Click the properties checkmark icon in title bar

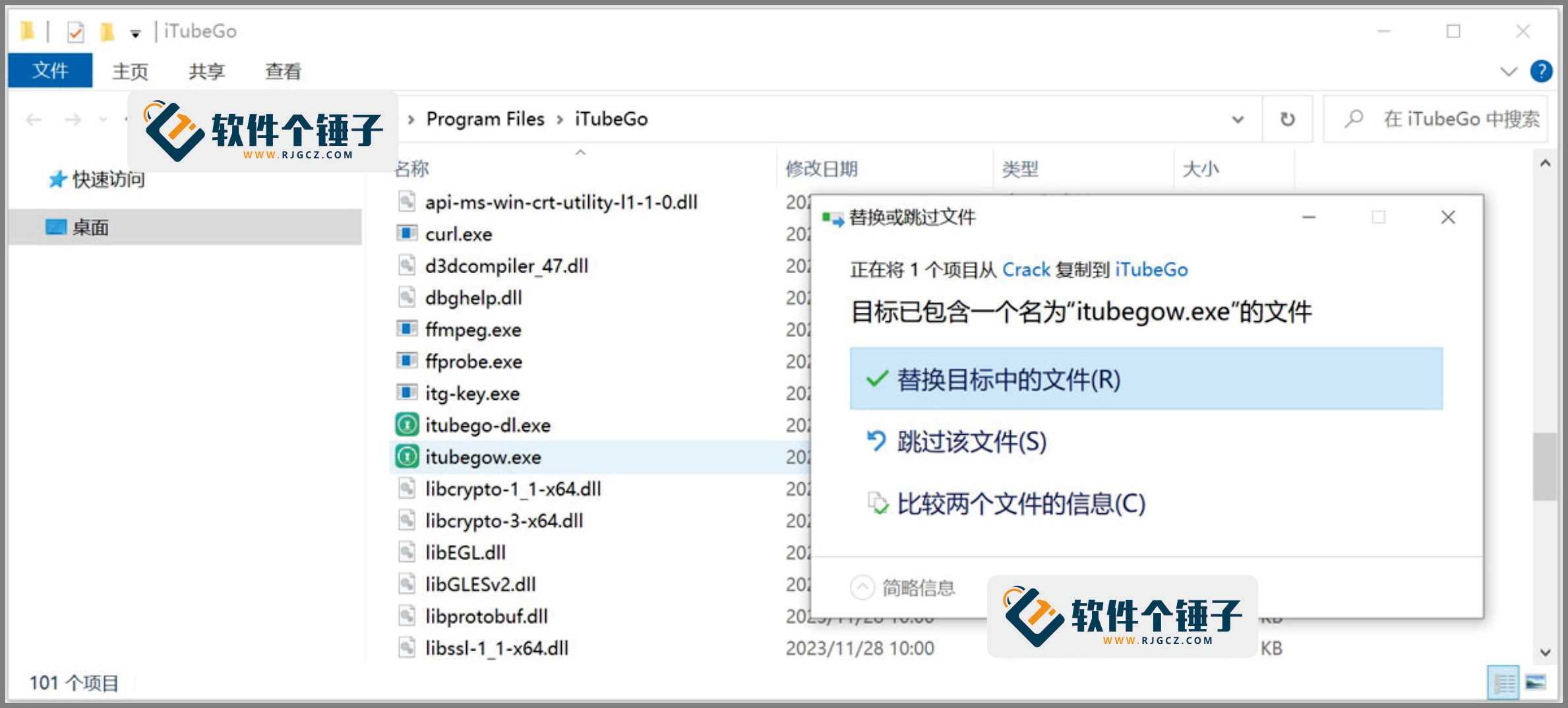[x=76, y=31]
